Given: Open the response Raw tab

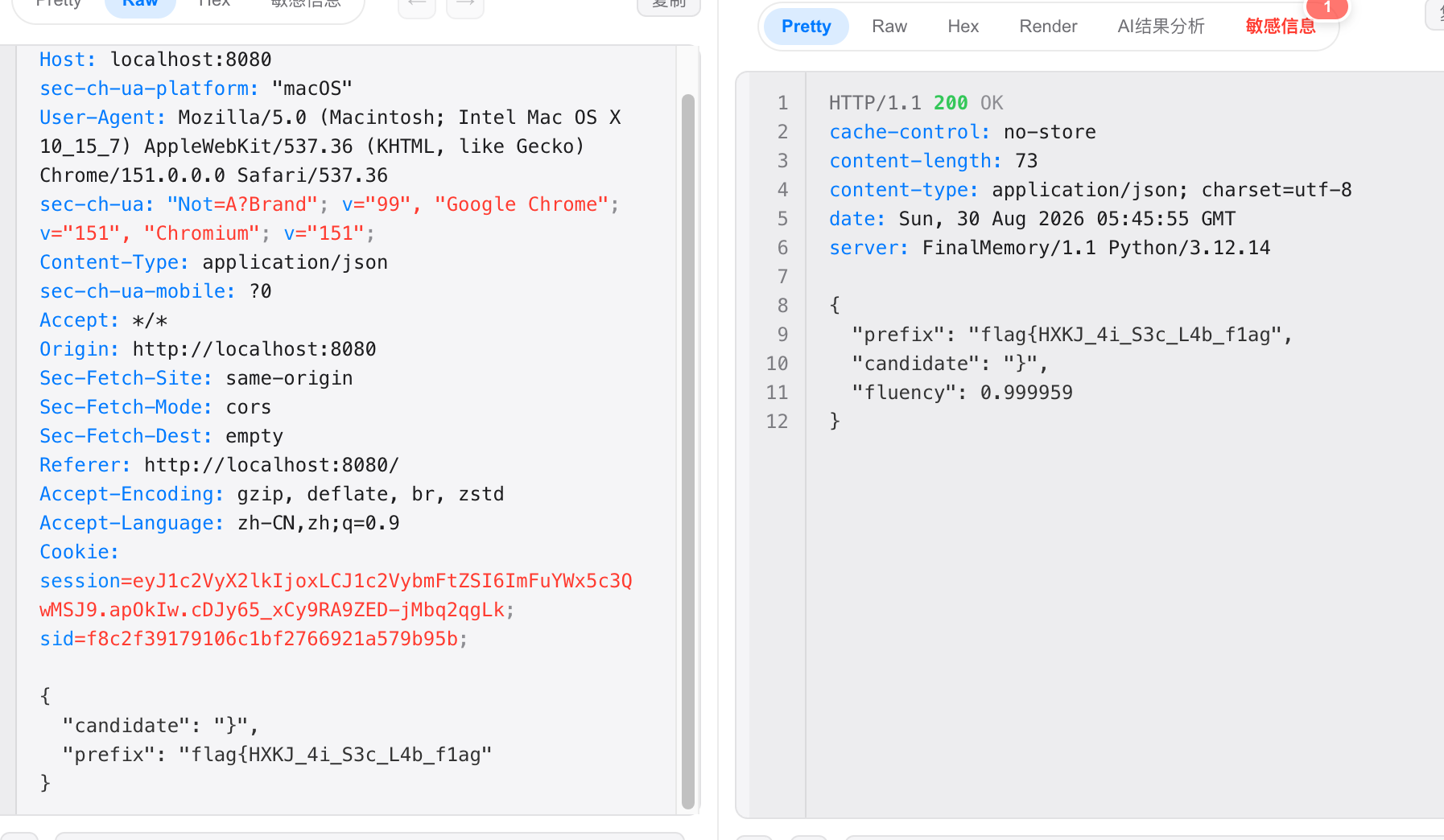Looking at the screenshot, I should (x=889, y=27).
